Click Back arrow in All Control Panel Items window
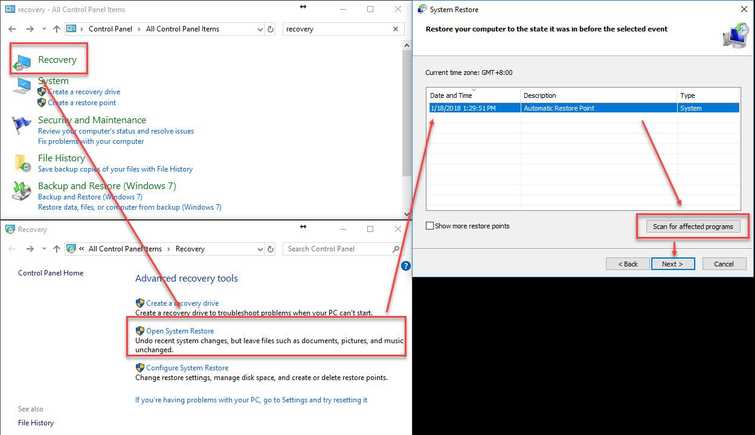The image size is (755, 435). pos(13,29)
